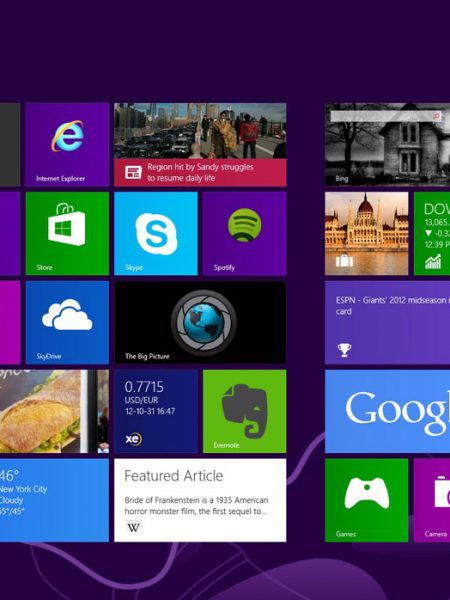Open the Travel tile with parliament photo
This screenshot has height=600, width=450.
click(366, 233)
